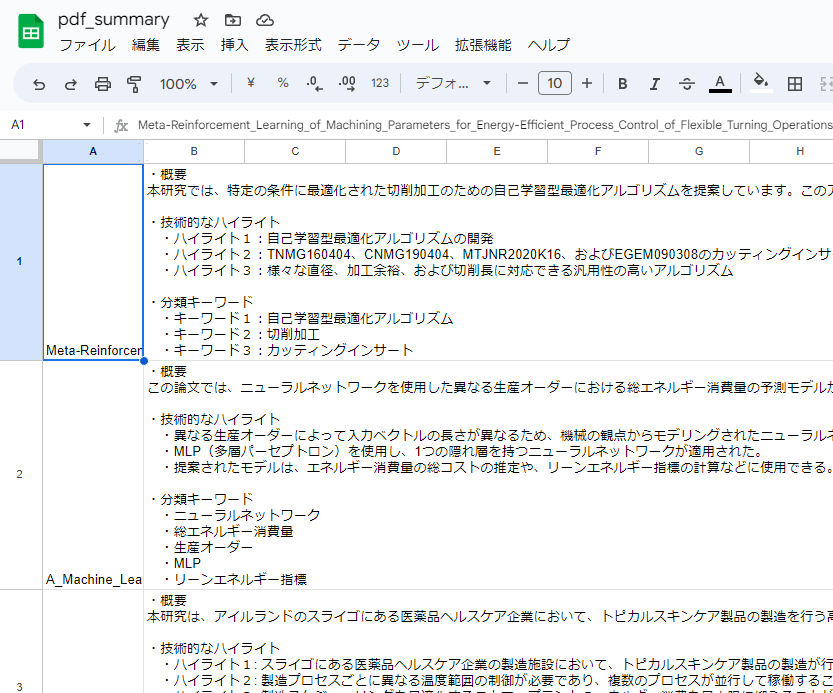Open the 123 number format menu
833x693 pixels.
coord(380,83)
